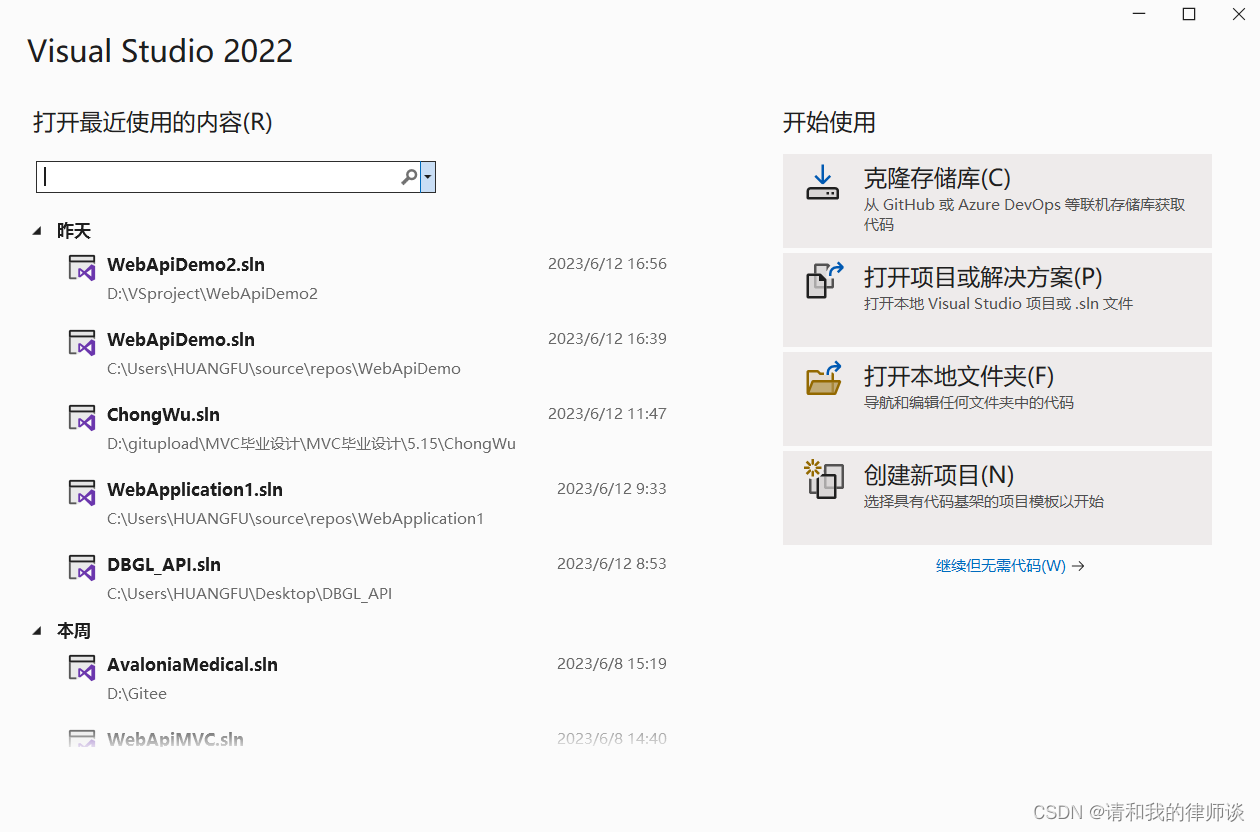Viewport: 1260px width, 832px height.
Task: Open recent solution WebApplication1.sln
Action: 195,490
